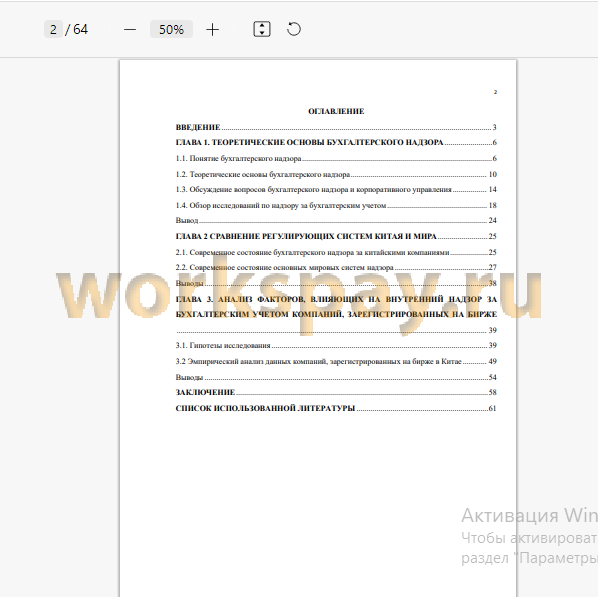The image size is (598, 597).
Task: Go to section 3.1 Гипотезы исследования
Action: click(336, 346)
